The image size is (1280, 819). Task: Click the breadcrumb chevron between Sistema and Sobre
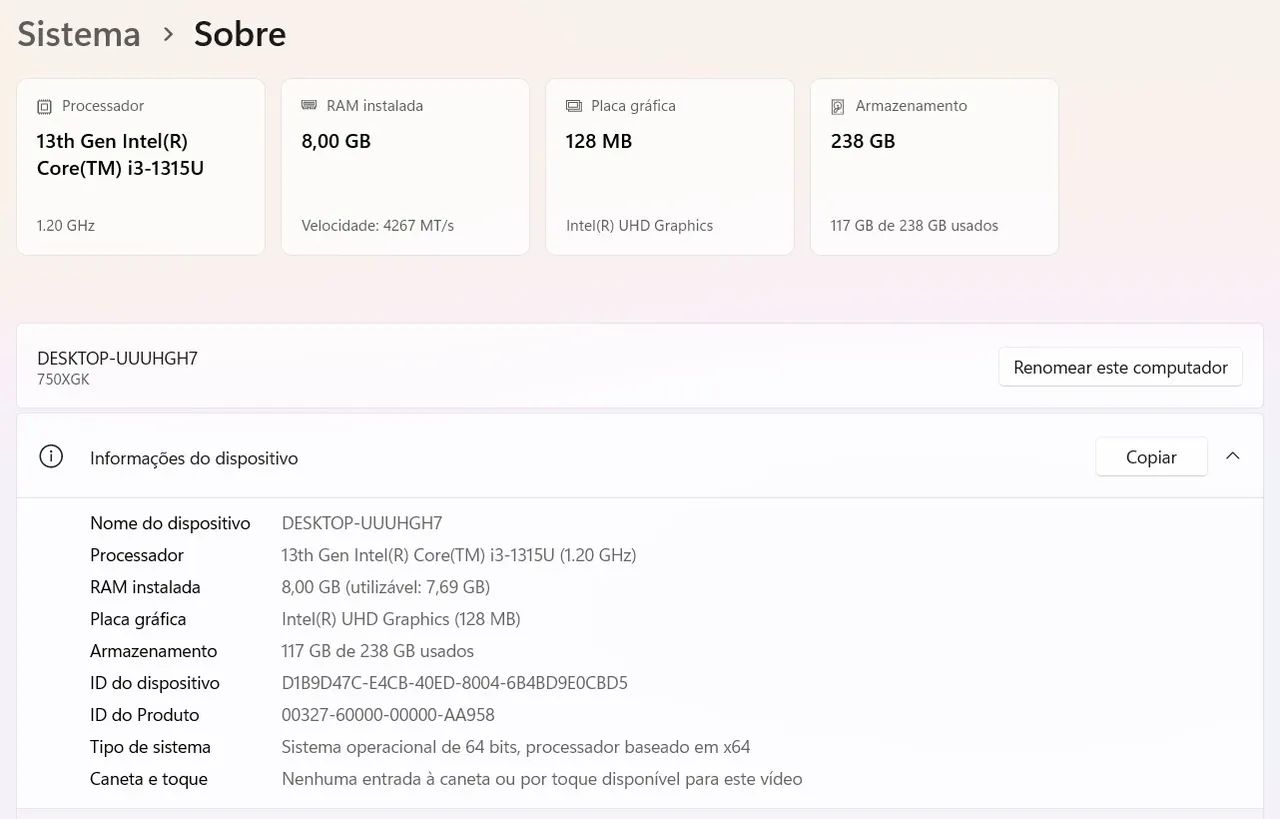point(168,34)
